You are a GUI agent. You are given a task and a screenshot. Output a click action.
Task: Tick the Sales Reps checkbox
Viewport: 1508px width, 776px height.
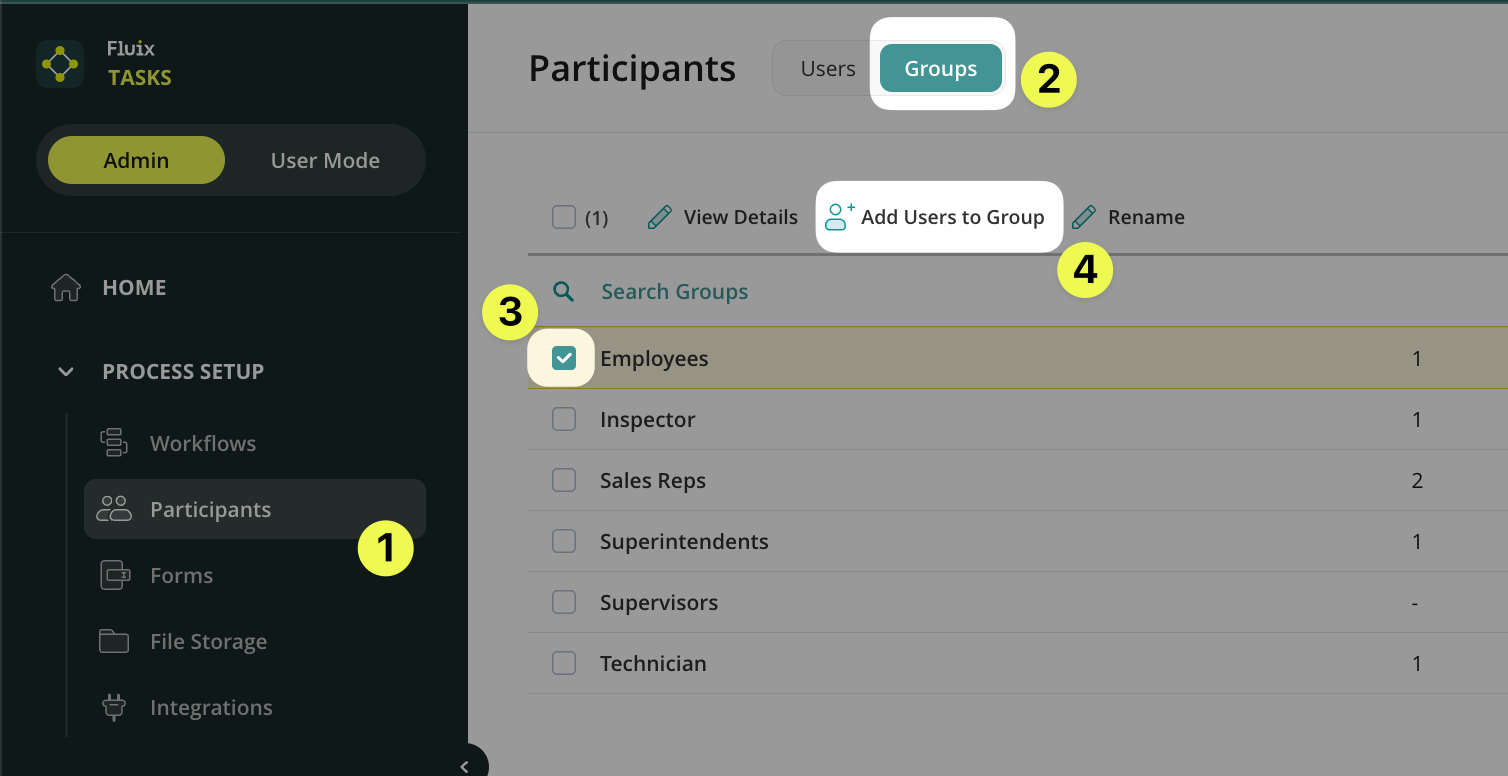(x=564, y=480)
